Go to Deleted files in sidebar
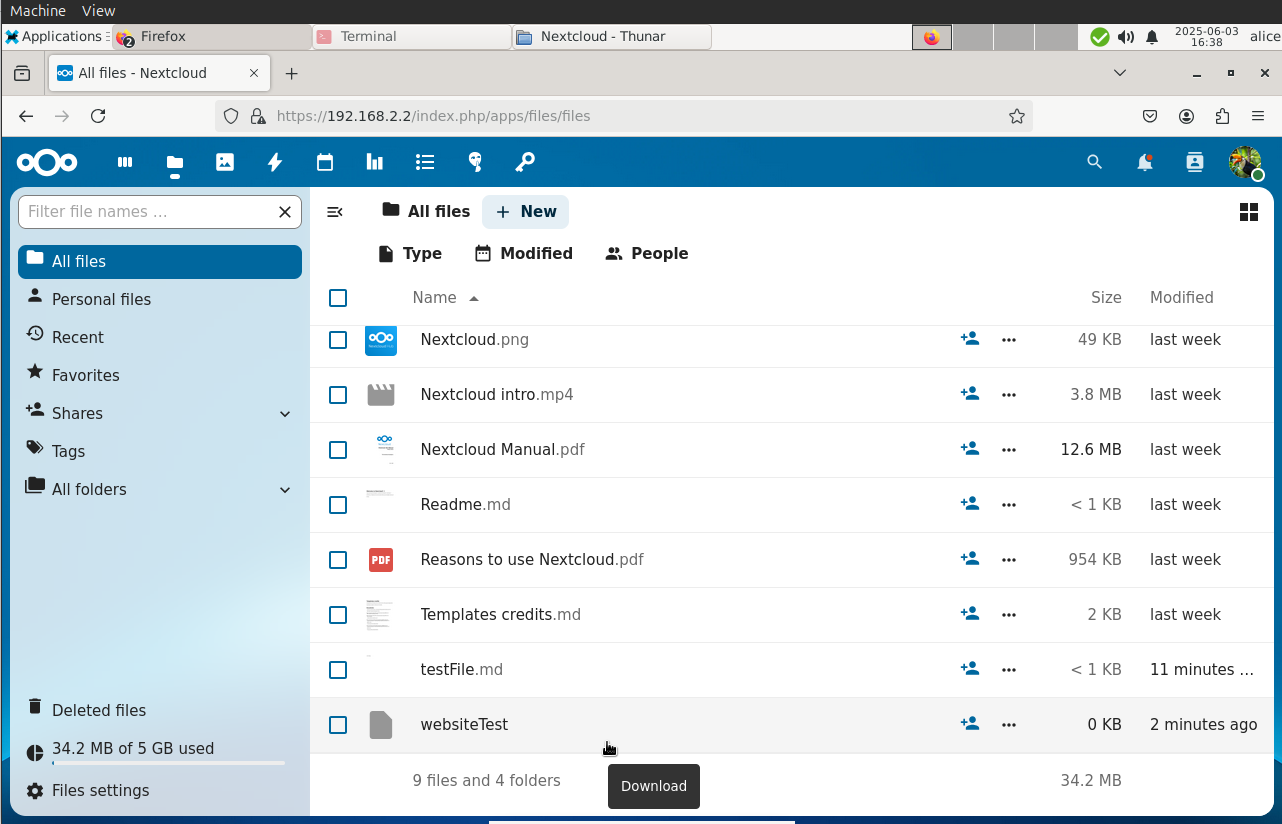The image size is (1282, 824). [99, 710]
